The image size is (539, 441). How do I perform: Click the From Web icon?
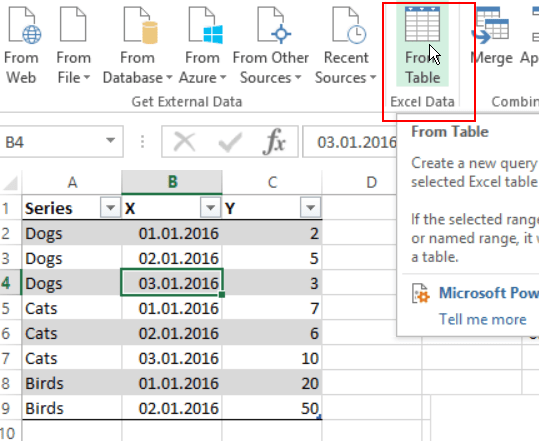click(21, 45)
